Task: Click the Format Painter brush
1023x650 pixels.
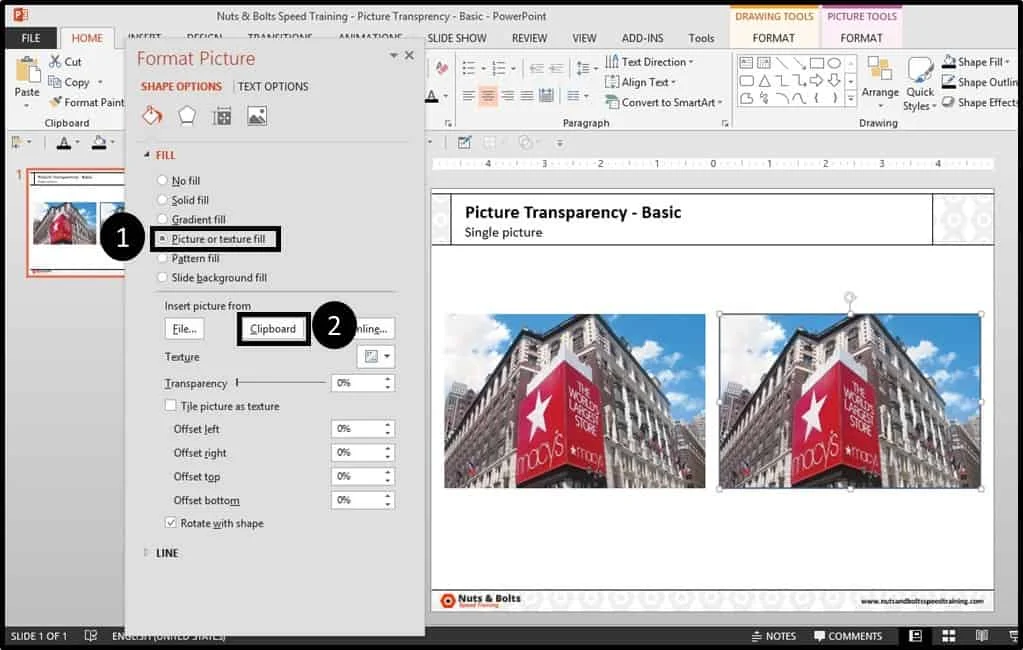Action: tap(55, 102)
